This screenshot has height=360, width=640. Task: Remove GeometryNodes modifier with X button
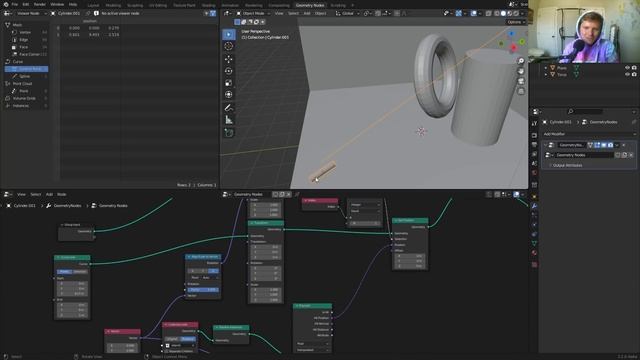tap(624, 145)
